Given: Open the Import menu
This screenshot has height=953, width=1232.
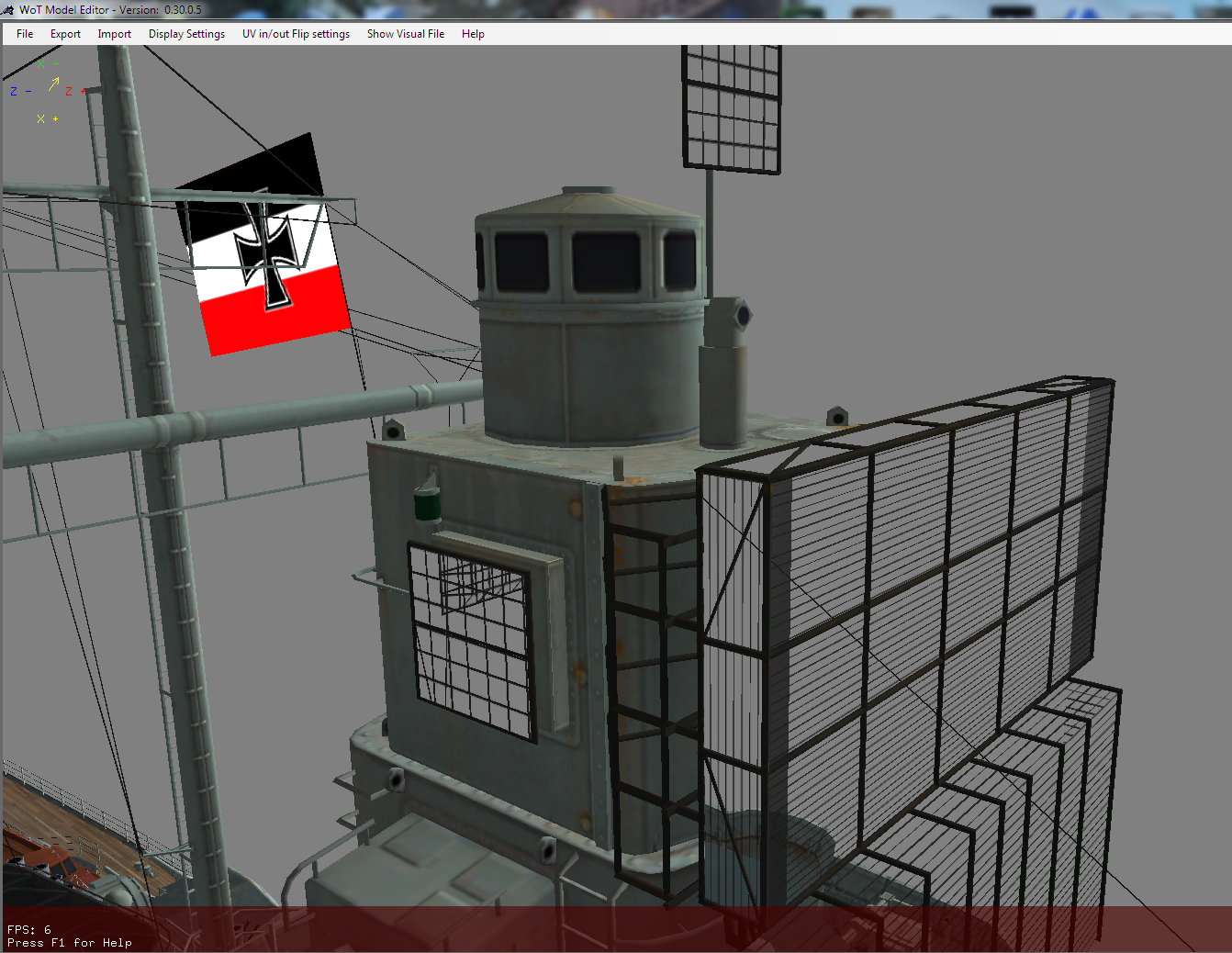Looking at the screenshot, I should pyautogui.click(x=115, y=34).
